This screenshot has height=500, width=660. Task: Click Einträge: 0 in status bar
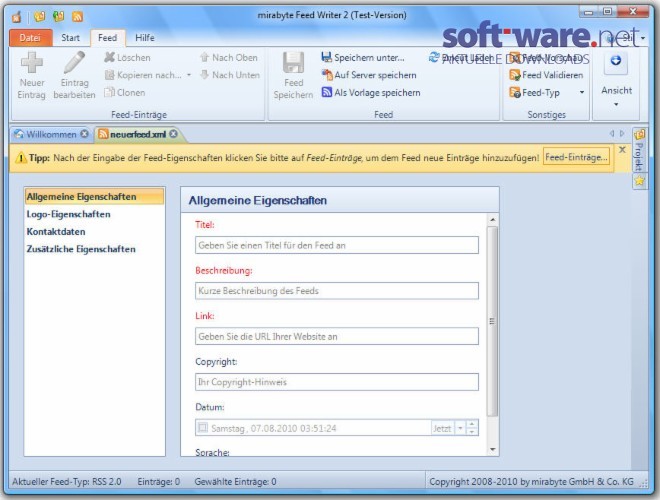pos(159,481)
